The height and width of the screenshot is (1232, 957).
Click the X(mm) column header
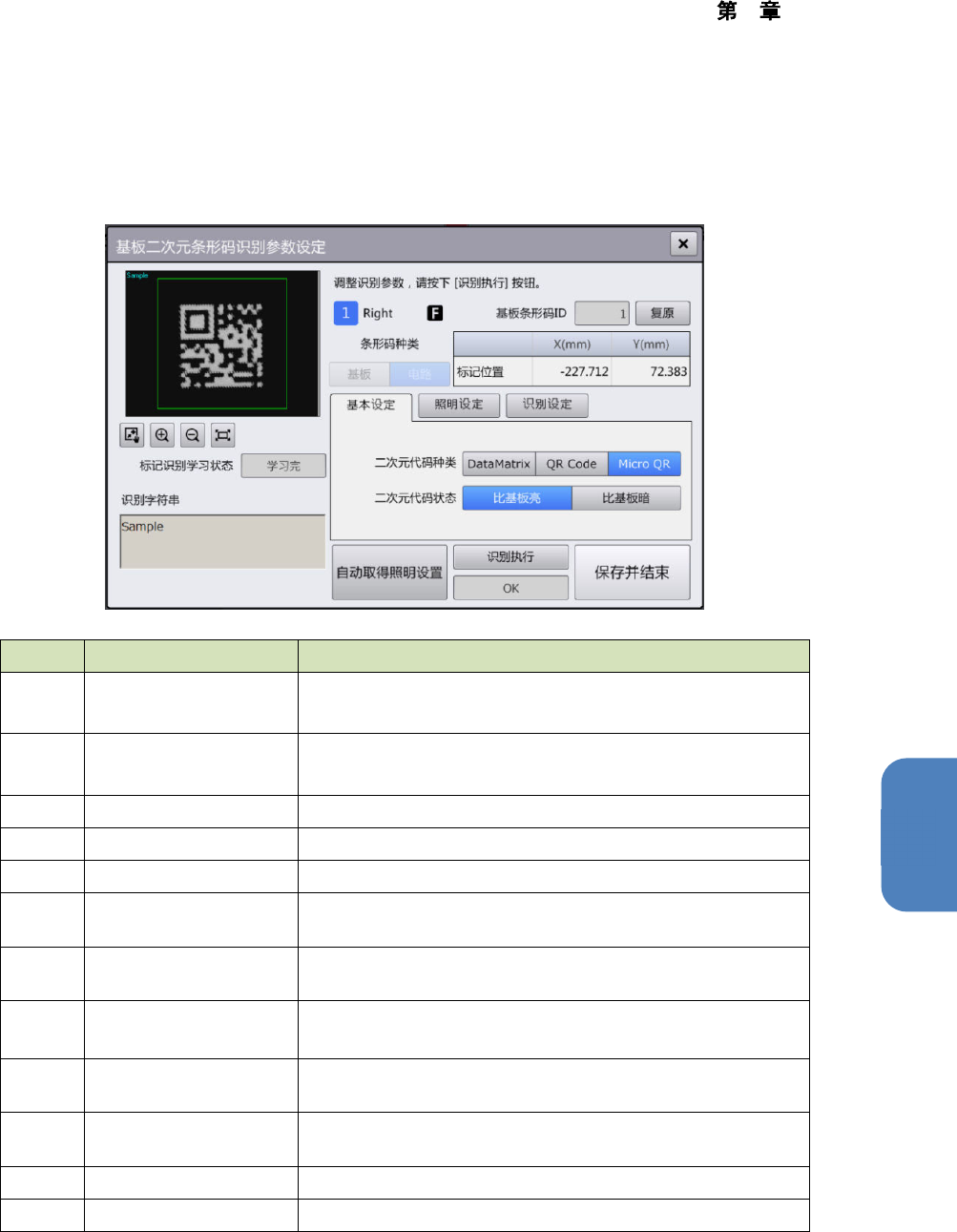coord(572,345)
